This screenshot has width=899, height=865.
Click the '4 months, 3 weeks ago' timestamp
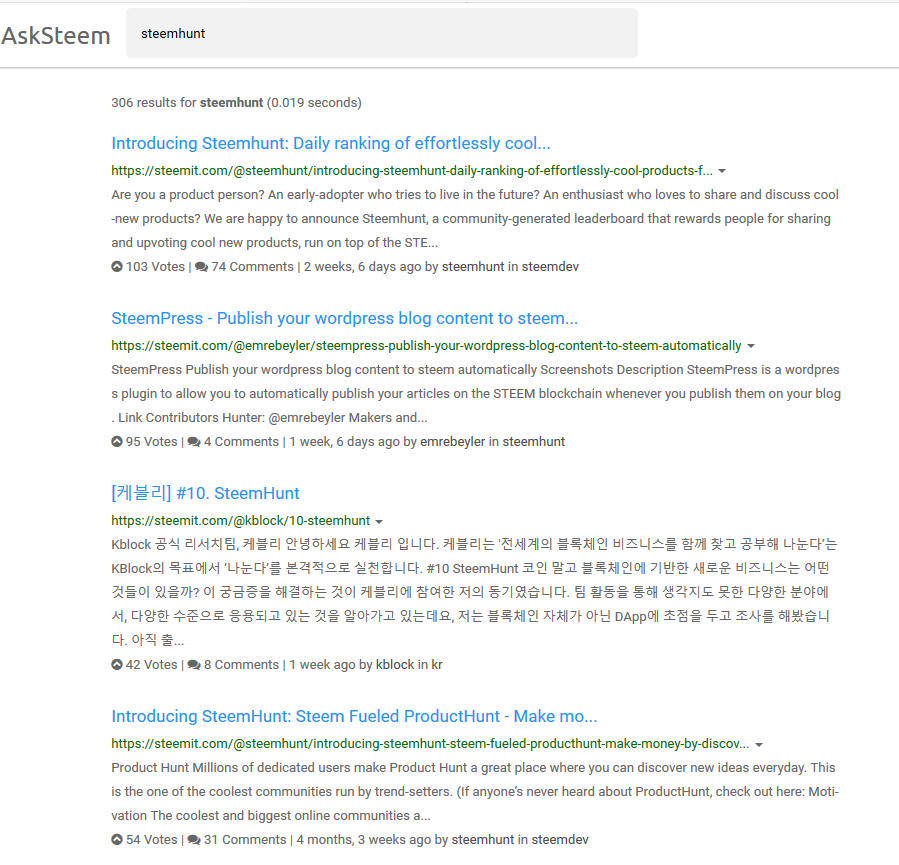[x=363, y=839]
